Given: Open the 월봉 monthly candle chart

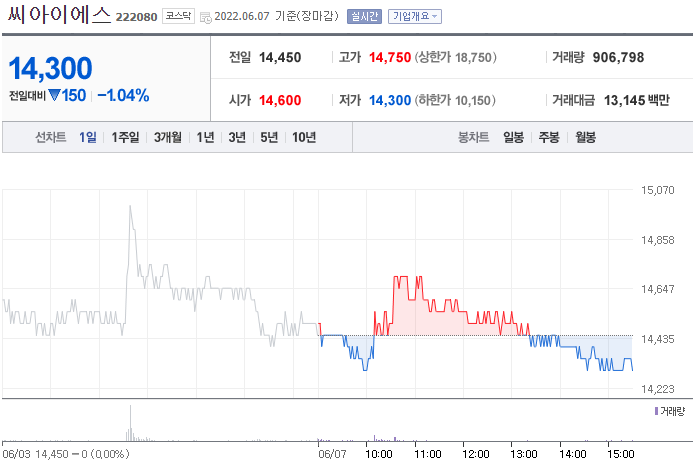Looking at the screenshot, I should 585,137.
